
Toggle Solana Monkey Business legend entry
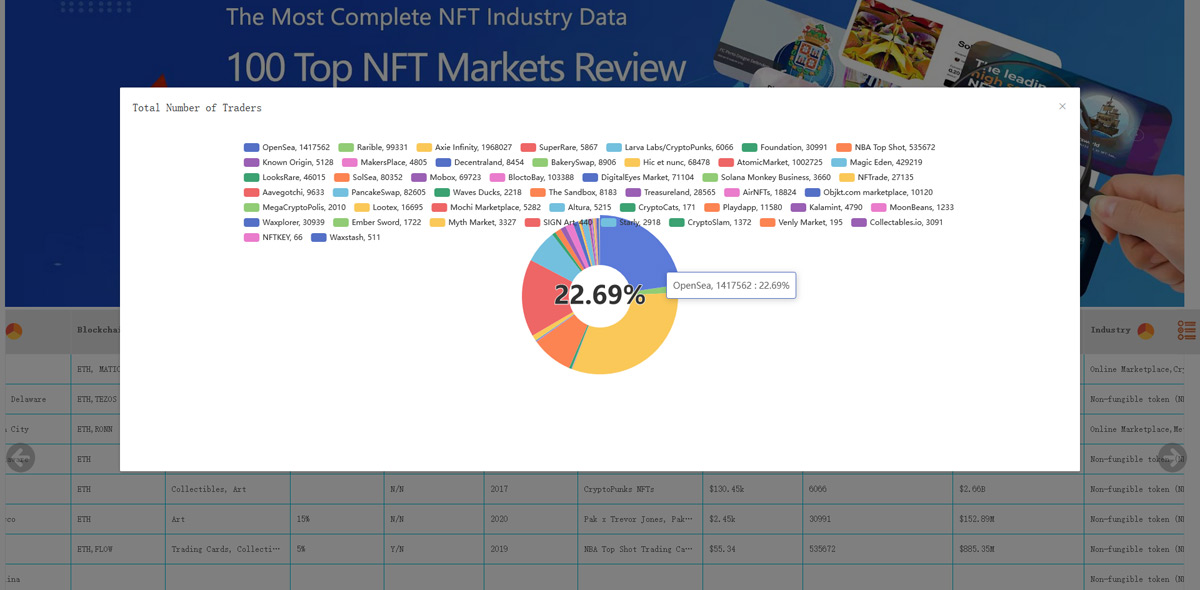[x=766, y=177]
